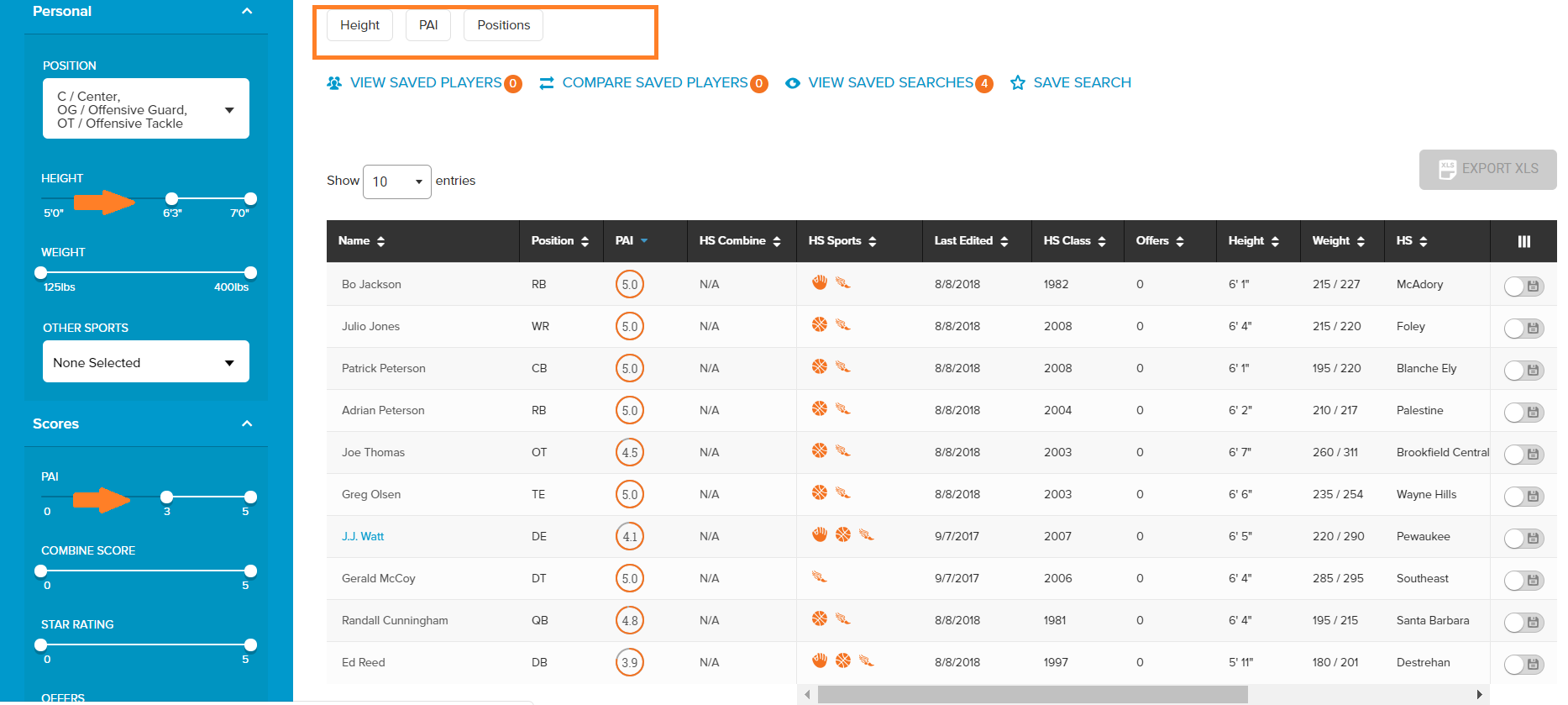This screenshot has height=705, width=1568.
Task: Toggle save switch for Adrian Peterson
Action: 1523,413
